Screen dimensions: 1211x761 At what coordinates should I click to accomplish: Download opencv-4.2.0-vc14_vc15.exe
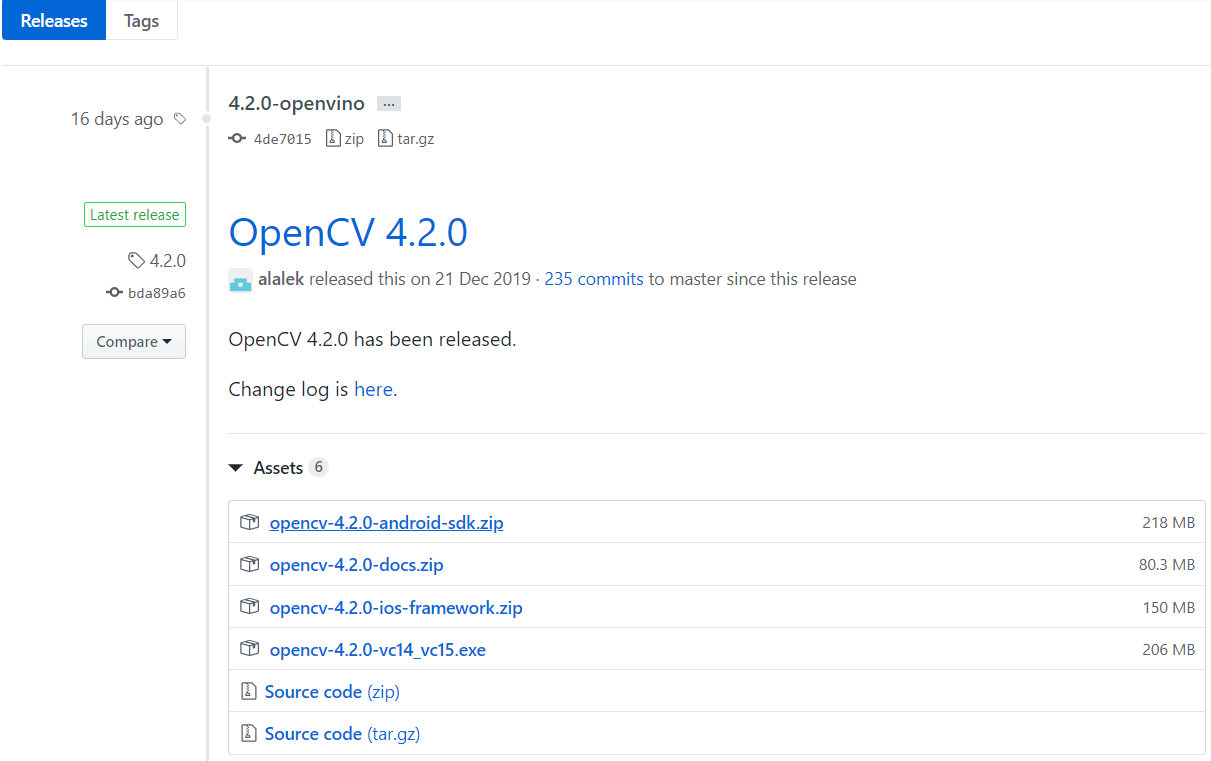(378, 650)
